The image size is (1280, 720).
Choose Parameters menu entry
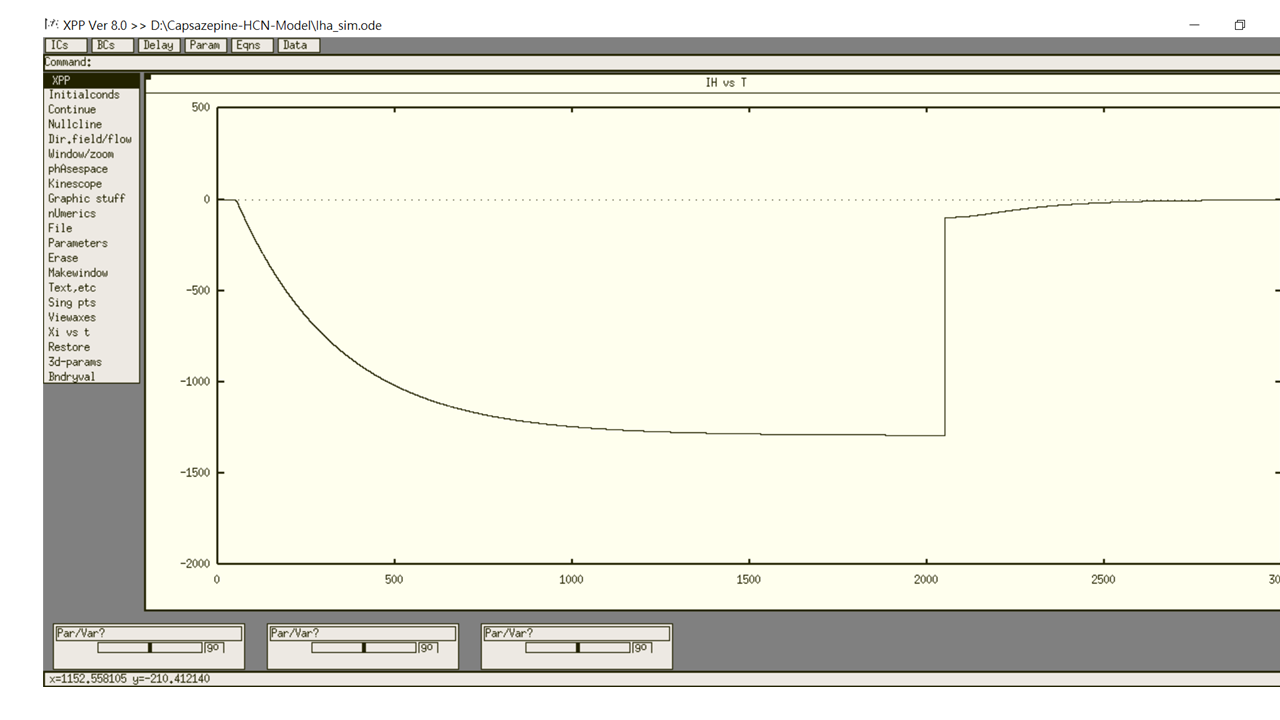coord(91,243)
